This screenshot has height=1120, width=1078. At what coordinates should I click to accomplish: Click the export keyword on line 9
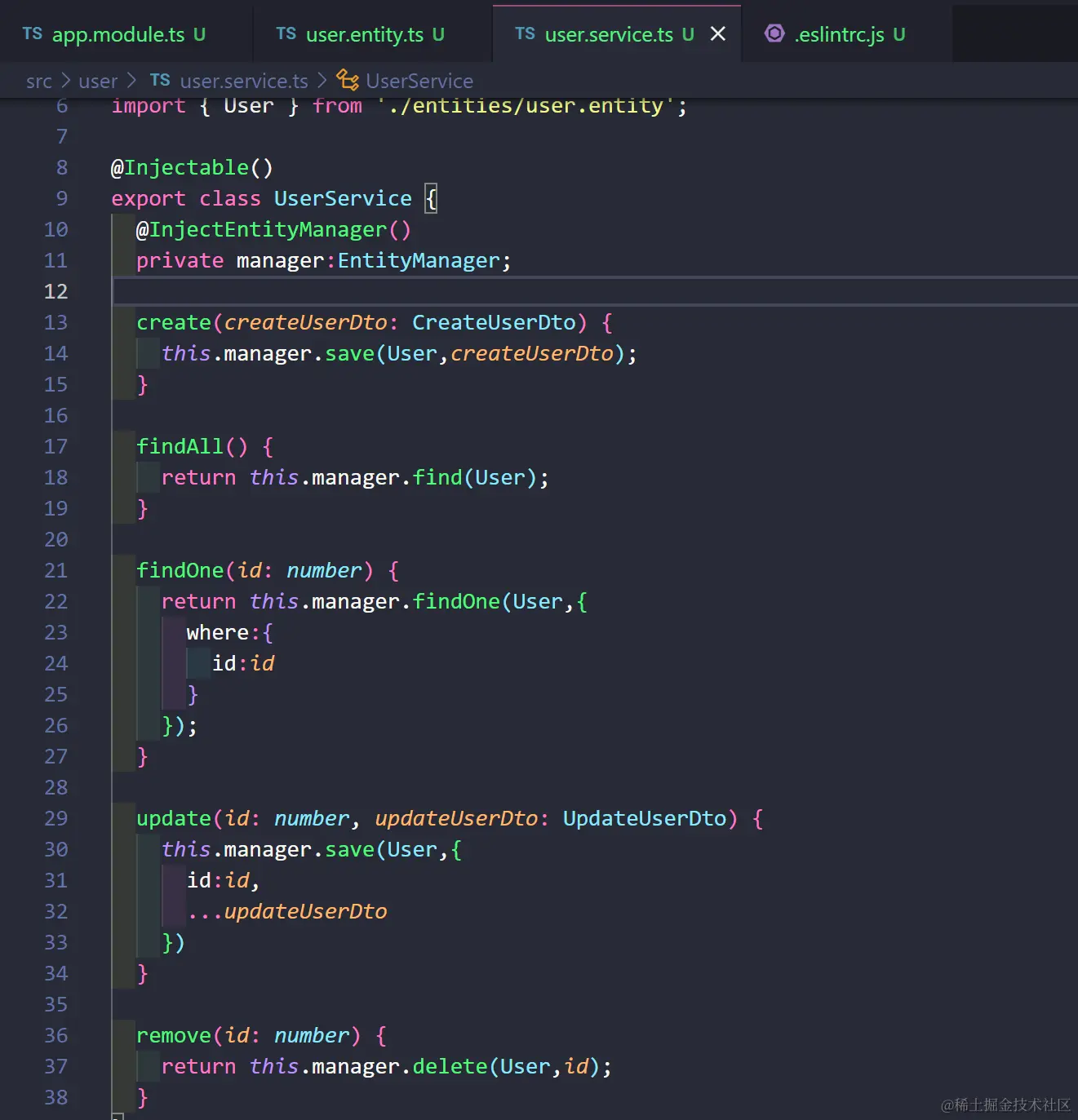[149, 198]
